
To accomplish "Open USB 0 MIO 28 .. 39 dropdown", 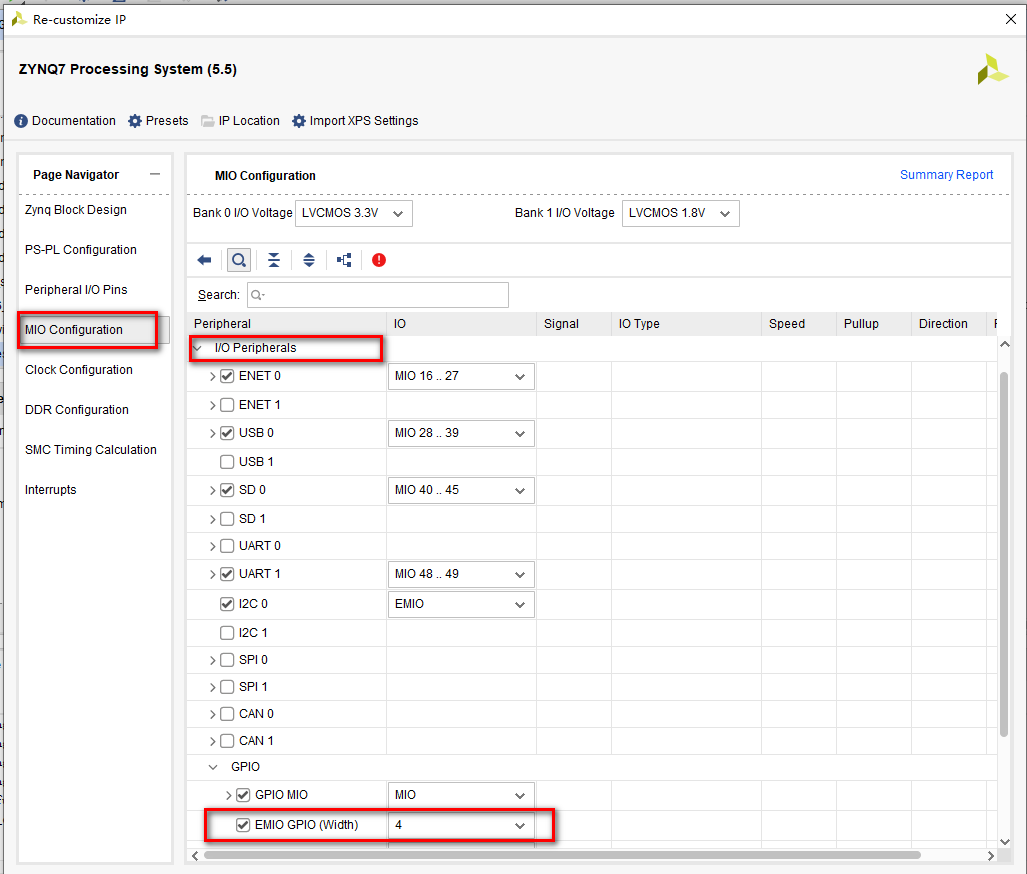I will [461, 434].
